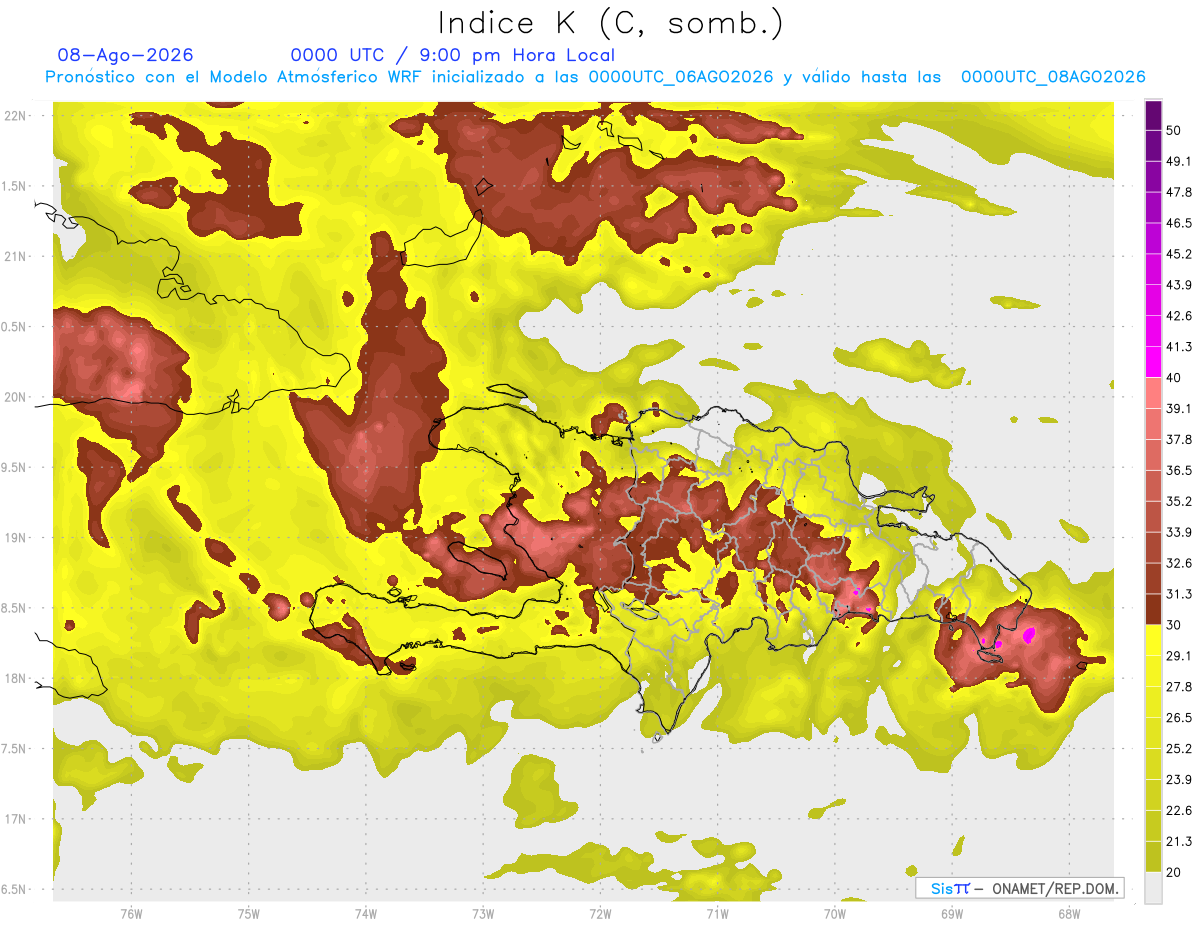Click the '30' color scale value
Screen dimensions: 1200x927
pyautogui.click(x=1174, y=625)
